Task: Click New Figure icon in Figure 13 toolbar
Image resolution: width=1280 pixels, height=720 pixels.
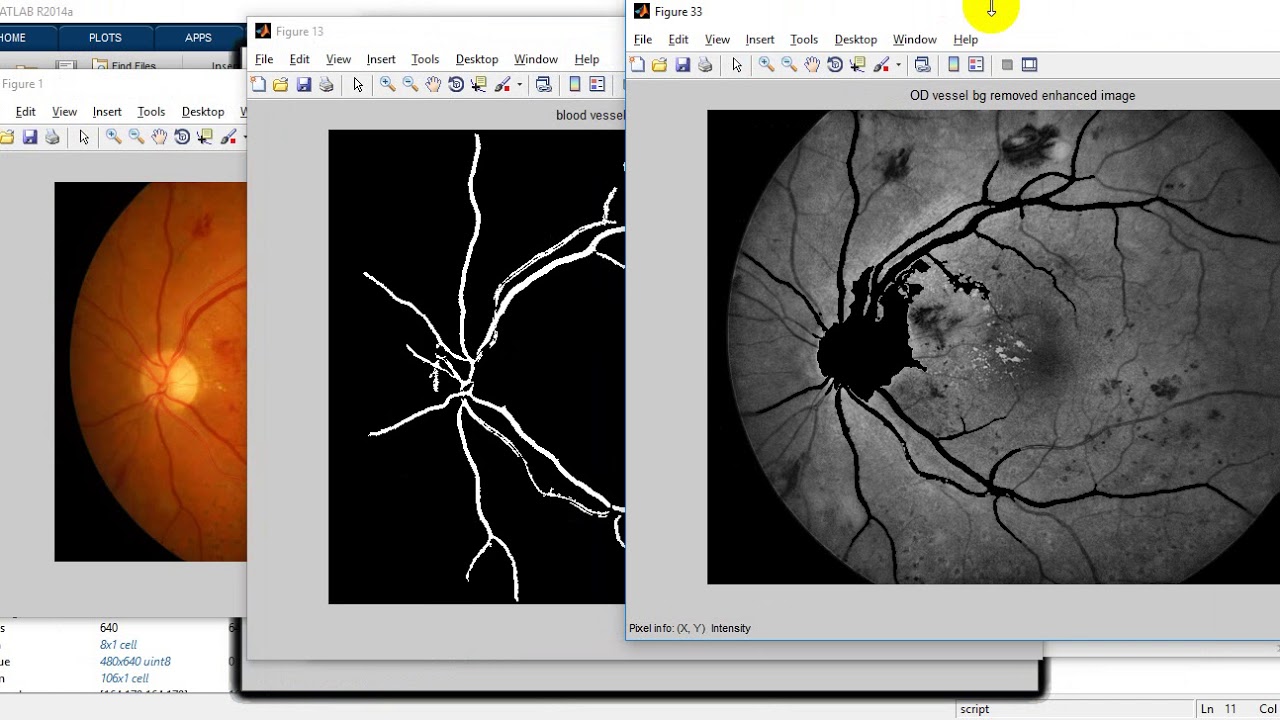Action: (258, 85)
